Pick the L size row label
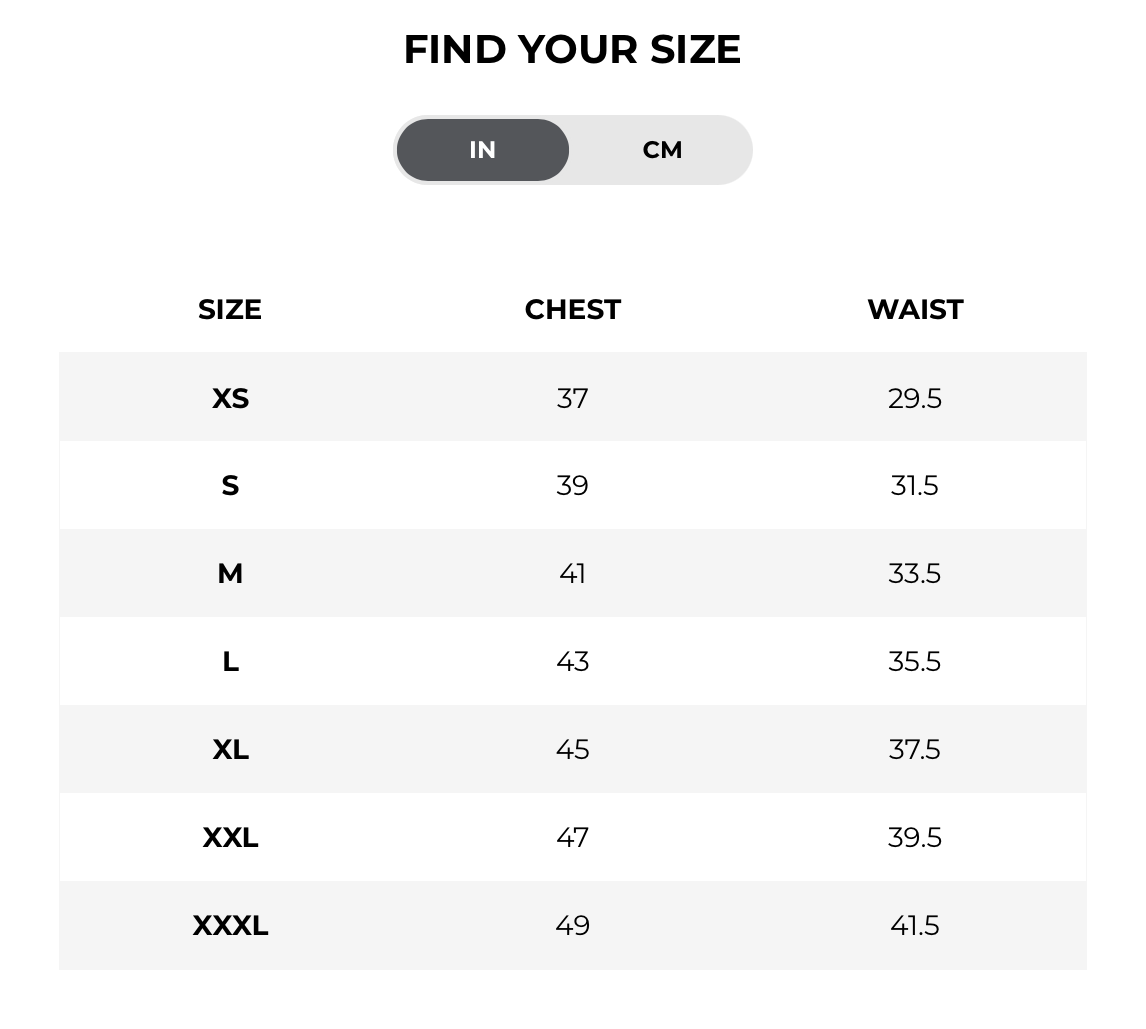The height and width of the screenshot is (1029, 1146). (x=230, y=662)
